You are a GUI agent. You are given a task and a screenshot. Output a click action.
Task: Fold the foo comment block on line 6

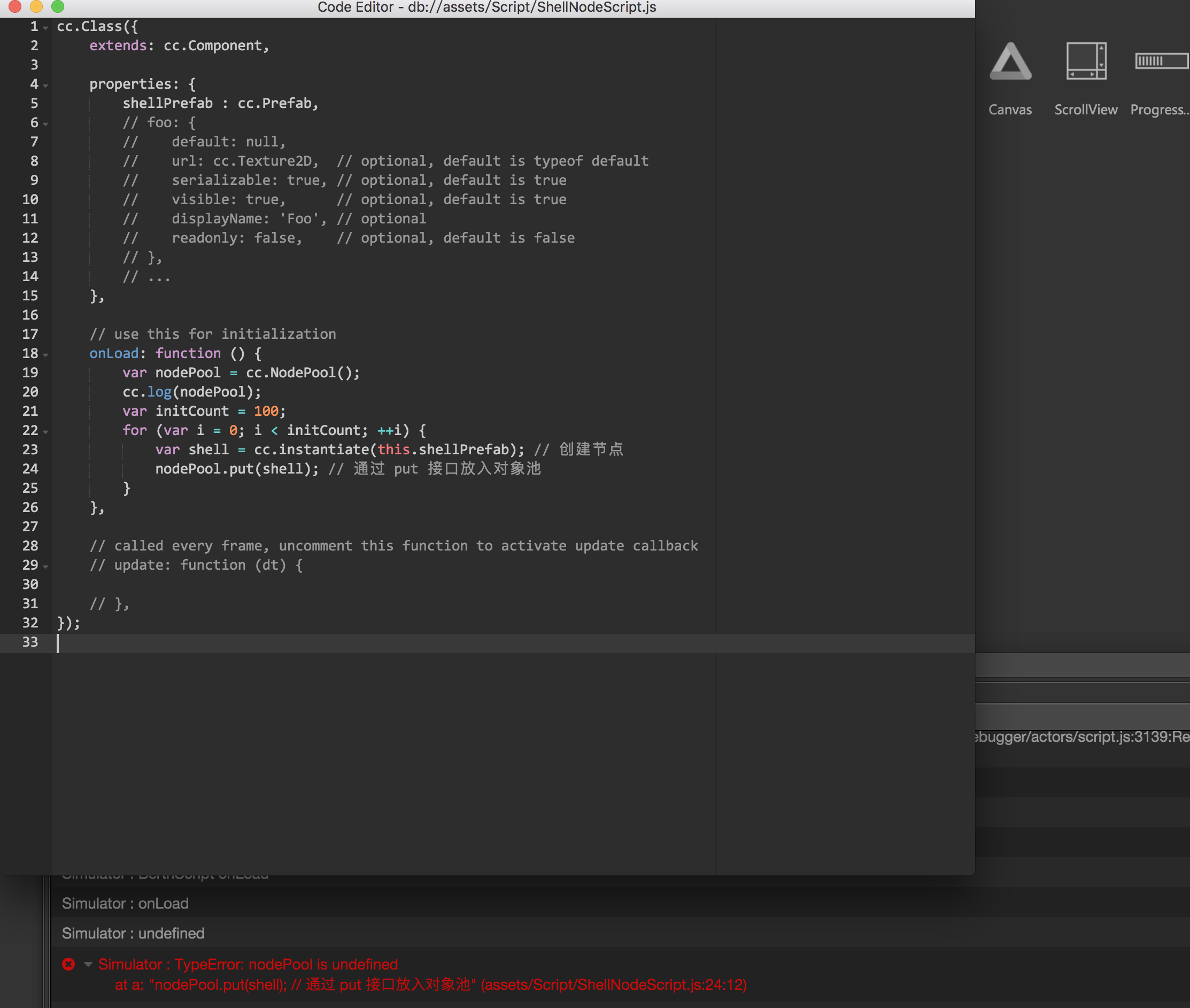click(46, 124)
